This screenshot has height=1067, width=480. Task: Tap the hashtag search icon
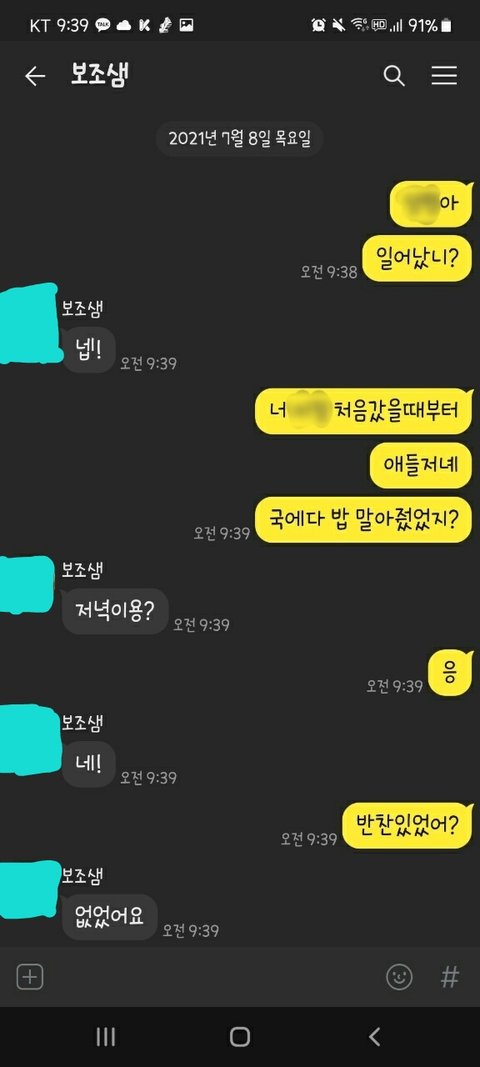pyautogui.click(x=449, y=977)
